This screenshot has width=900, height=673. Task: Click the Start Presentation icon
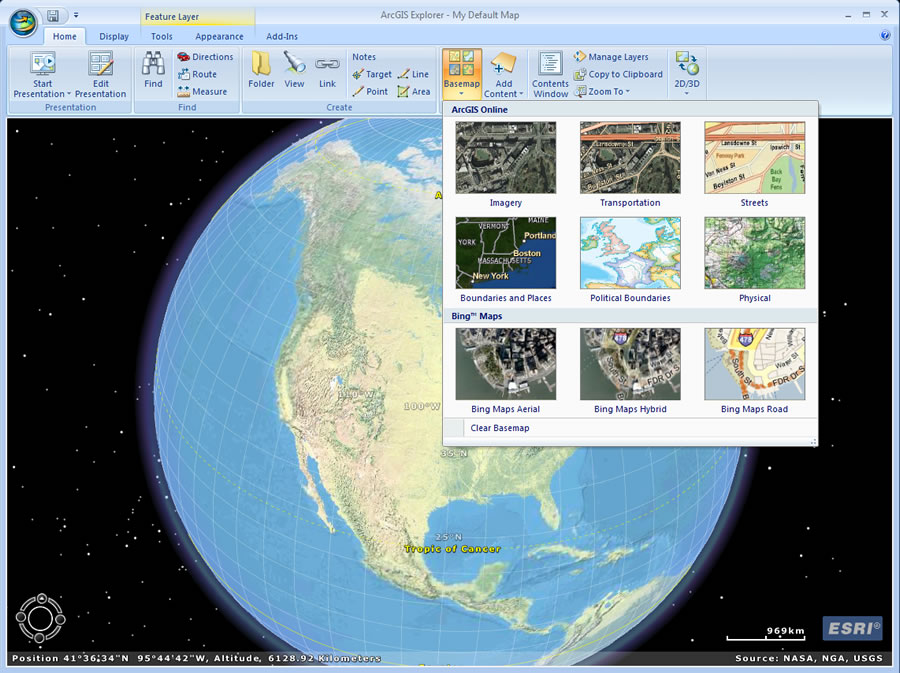click(x=42, y=64)
